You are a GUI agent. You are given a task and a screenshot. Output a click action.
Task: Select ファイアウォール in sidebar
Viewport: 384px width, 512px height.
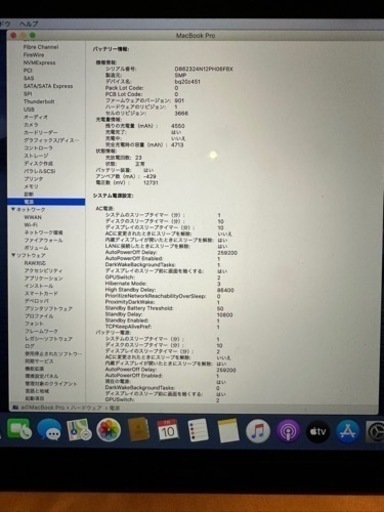coord(43,240)
